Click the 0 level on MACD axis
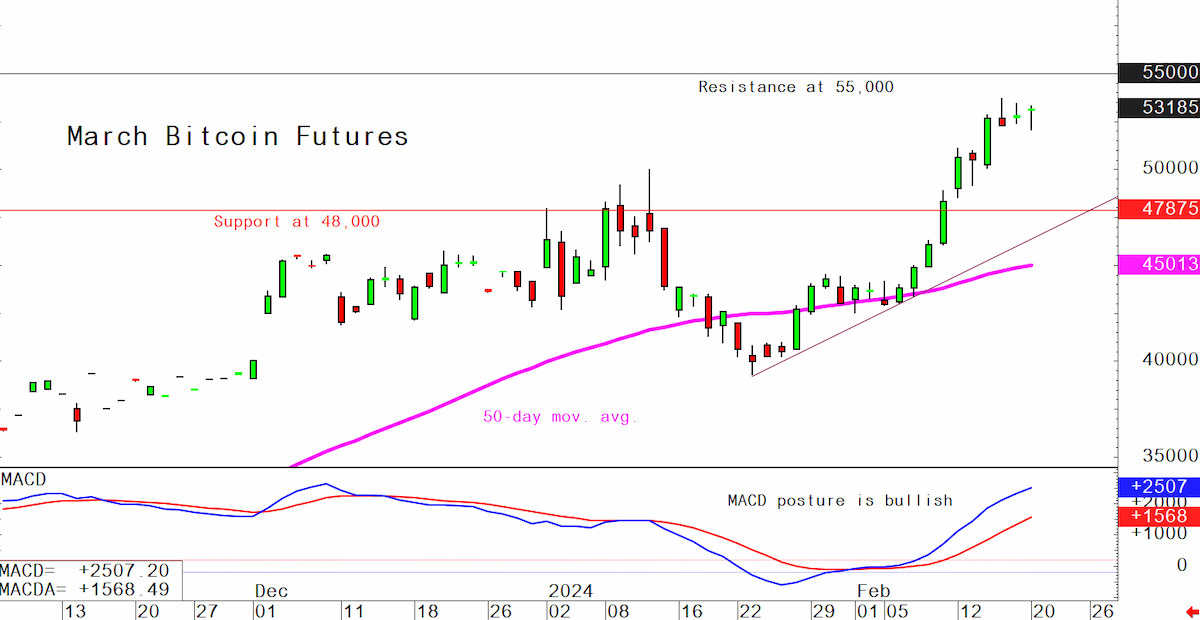Screen dimensions: 1200x620 click(1181, 565)
